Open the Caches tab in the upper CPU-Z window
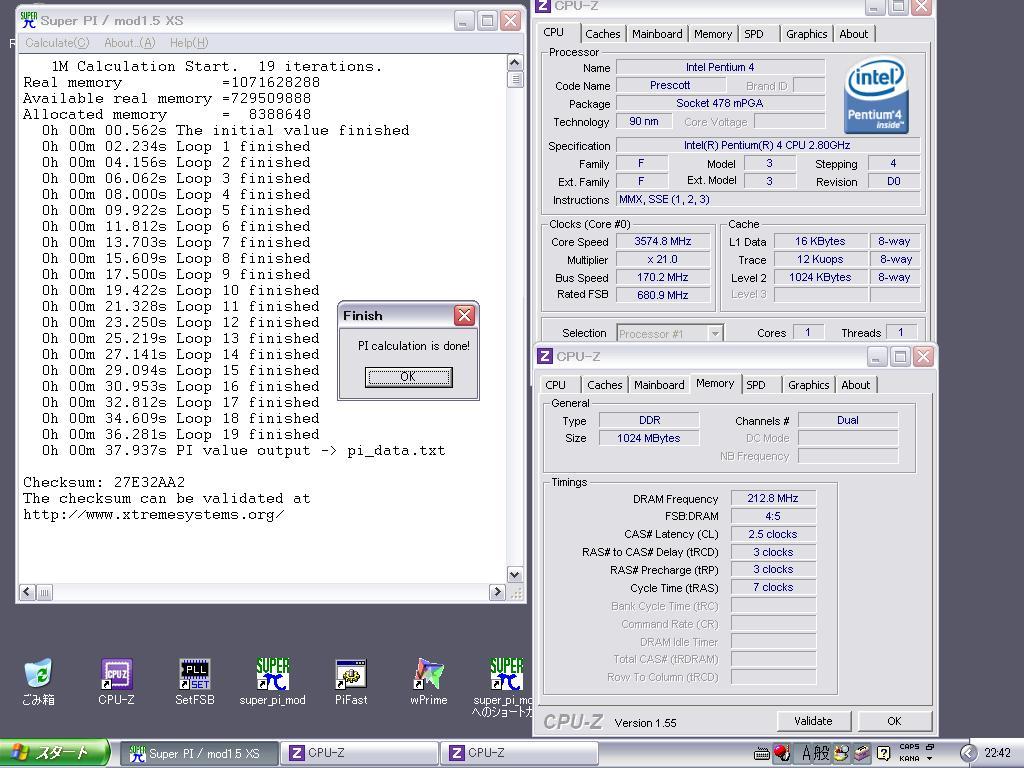Viewport: 1024px width, 768px height. point(602,34)
